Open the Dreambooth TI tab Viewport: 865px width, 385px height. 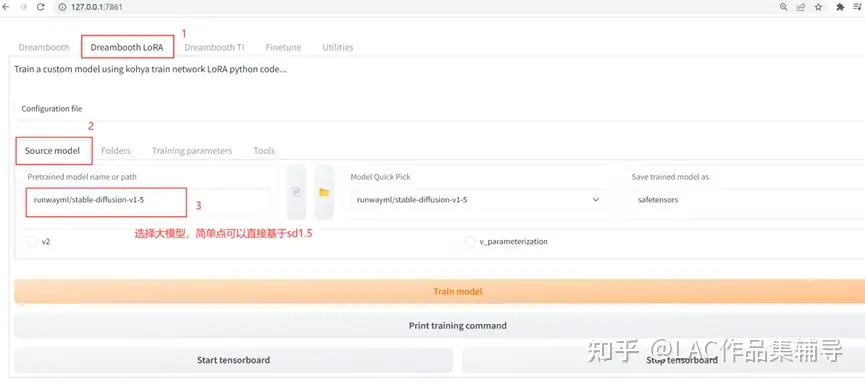click(x=214, y=47)
